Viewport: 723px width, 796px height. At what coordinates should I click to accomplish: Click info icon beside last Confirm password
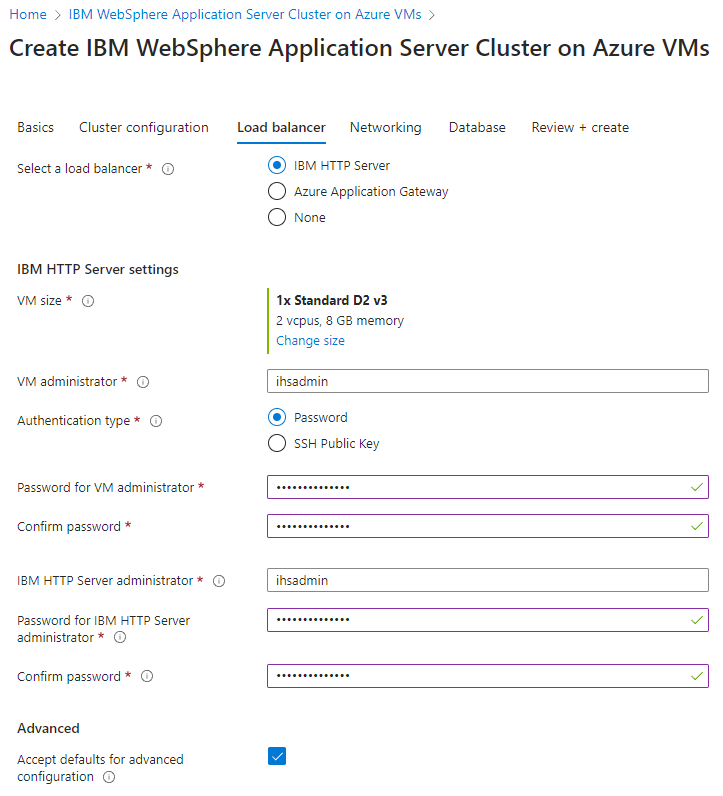pyautogui.click(x=147, y=676)
